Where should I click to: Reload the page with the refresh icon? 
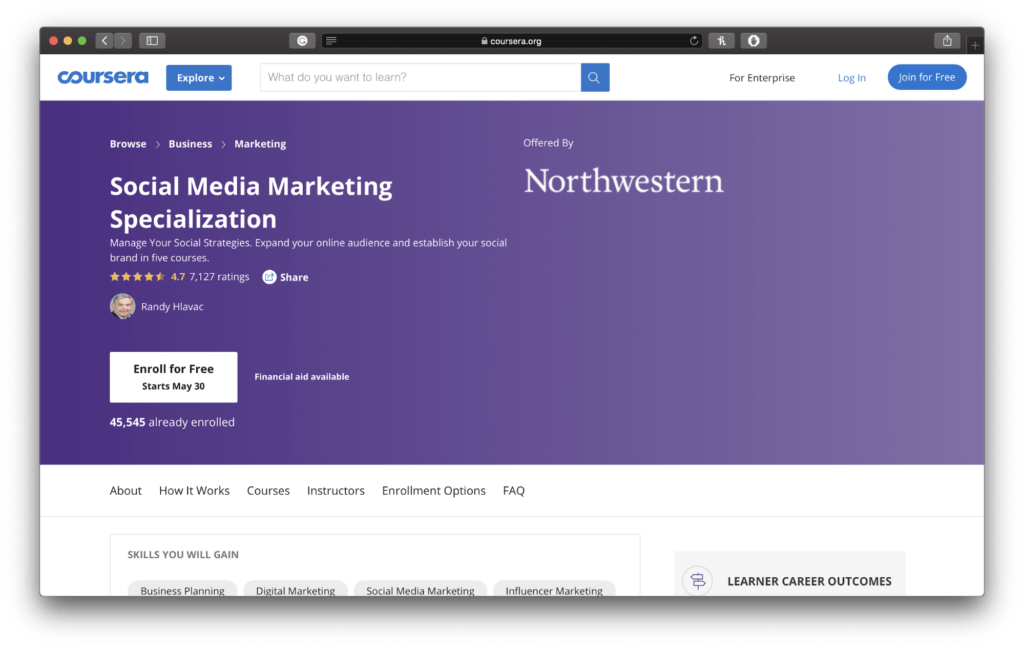coord(694,40)
